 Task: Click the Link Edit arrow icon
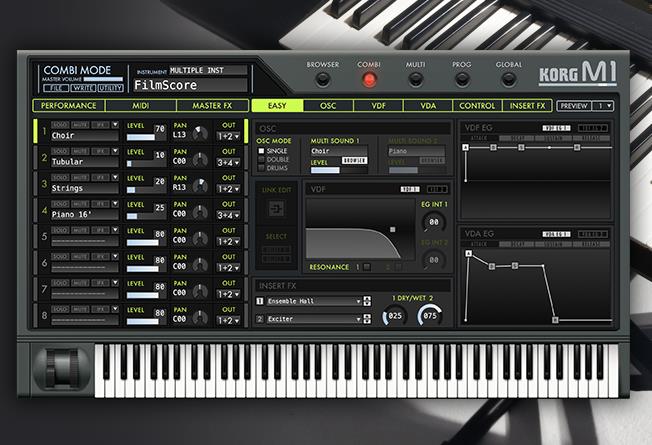point(276,208)
